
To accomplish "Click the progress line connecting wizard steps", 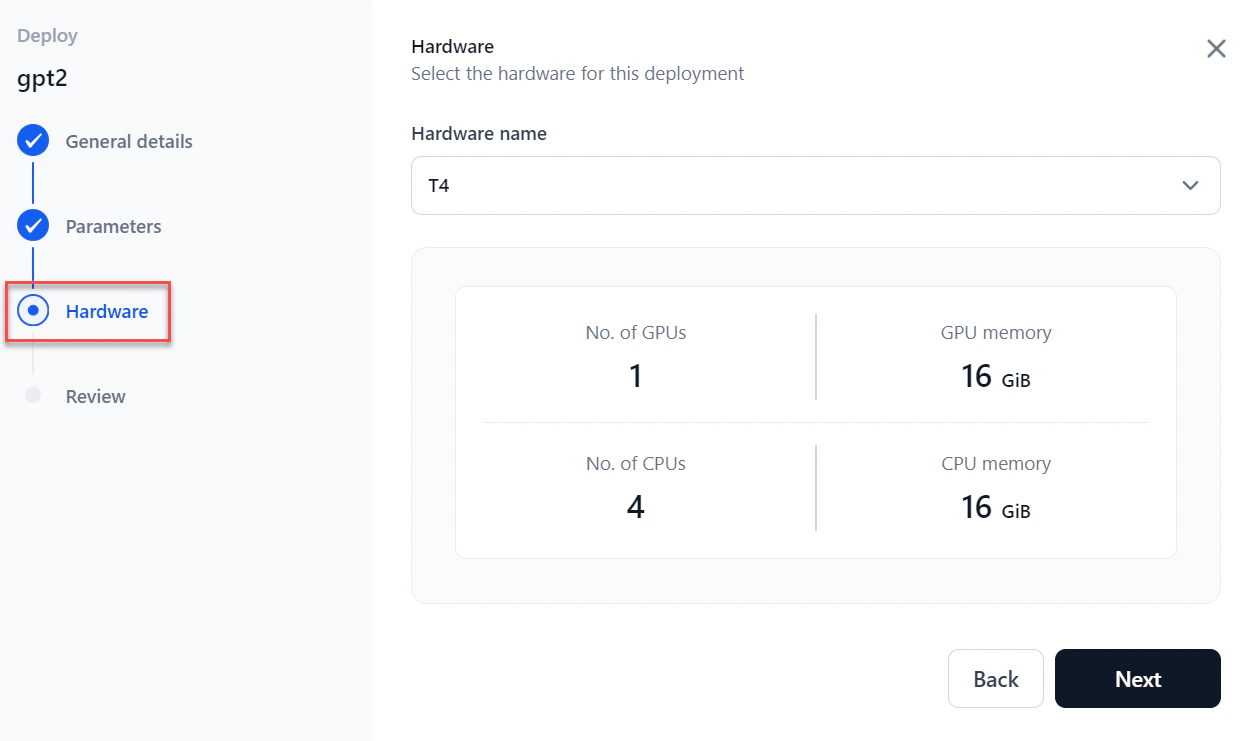I will 33,268.
